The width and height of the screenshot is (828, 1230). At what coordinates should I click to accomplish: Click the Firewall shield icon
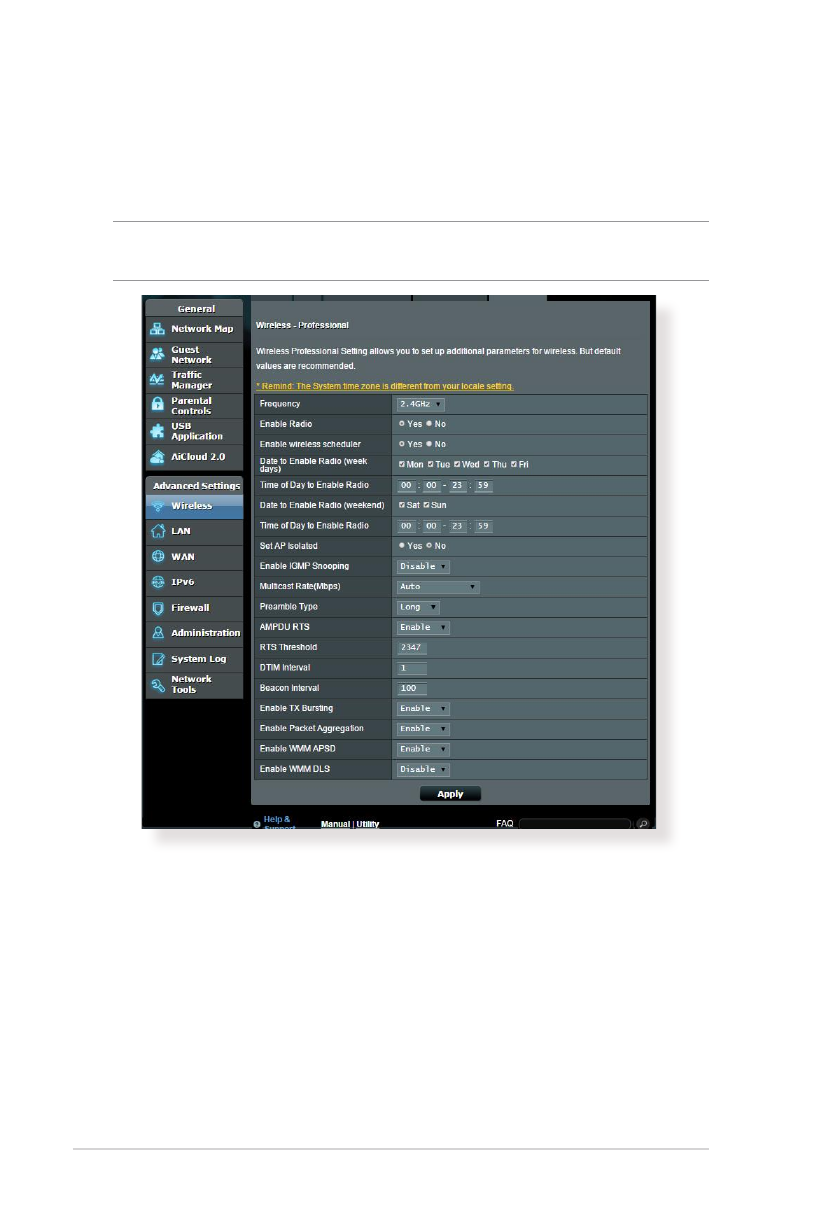click(x=157, y=608)
